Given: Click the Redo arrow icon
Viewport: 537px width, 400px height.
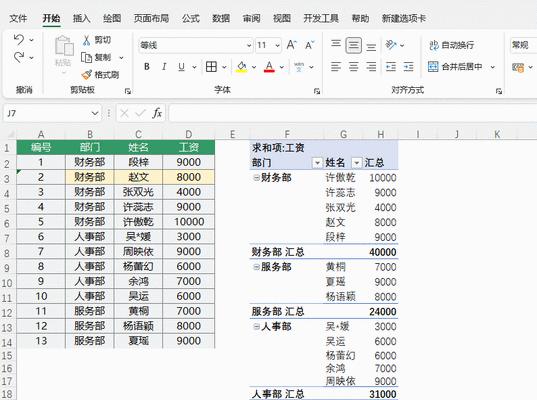Looking at the screenshot, I should [19, 57].
